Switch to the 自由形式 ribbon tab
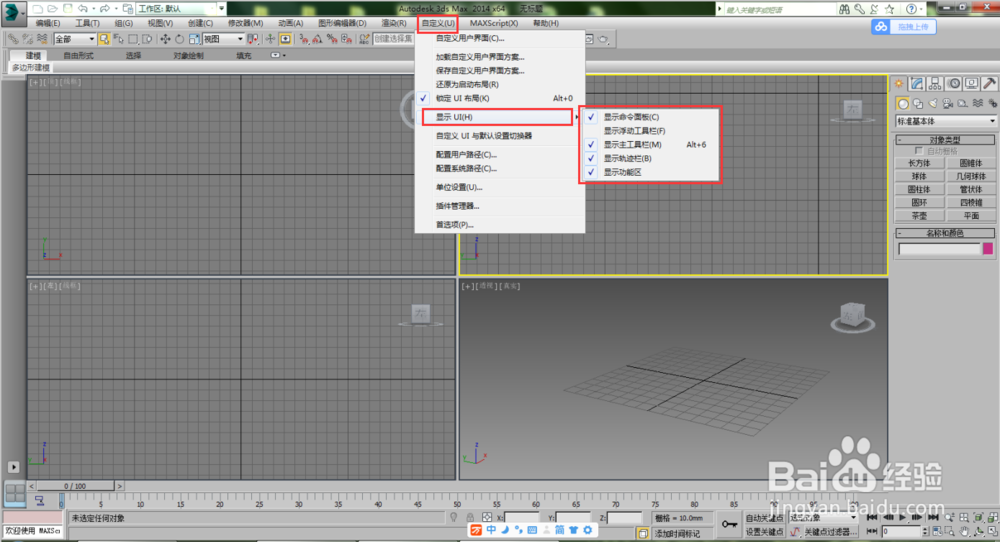This screenshot has width=1000, height=542. click(x=78, y=55)
